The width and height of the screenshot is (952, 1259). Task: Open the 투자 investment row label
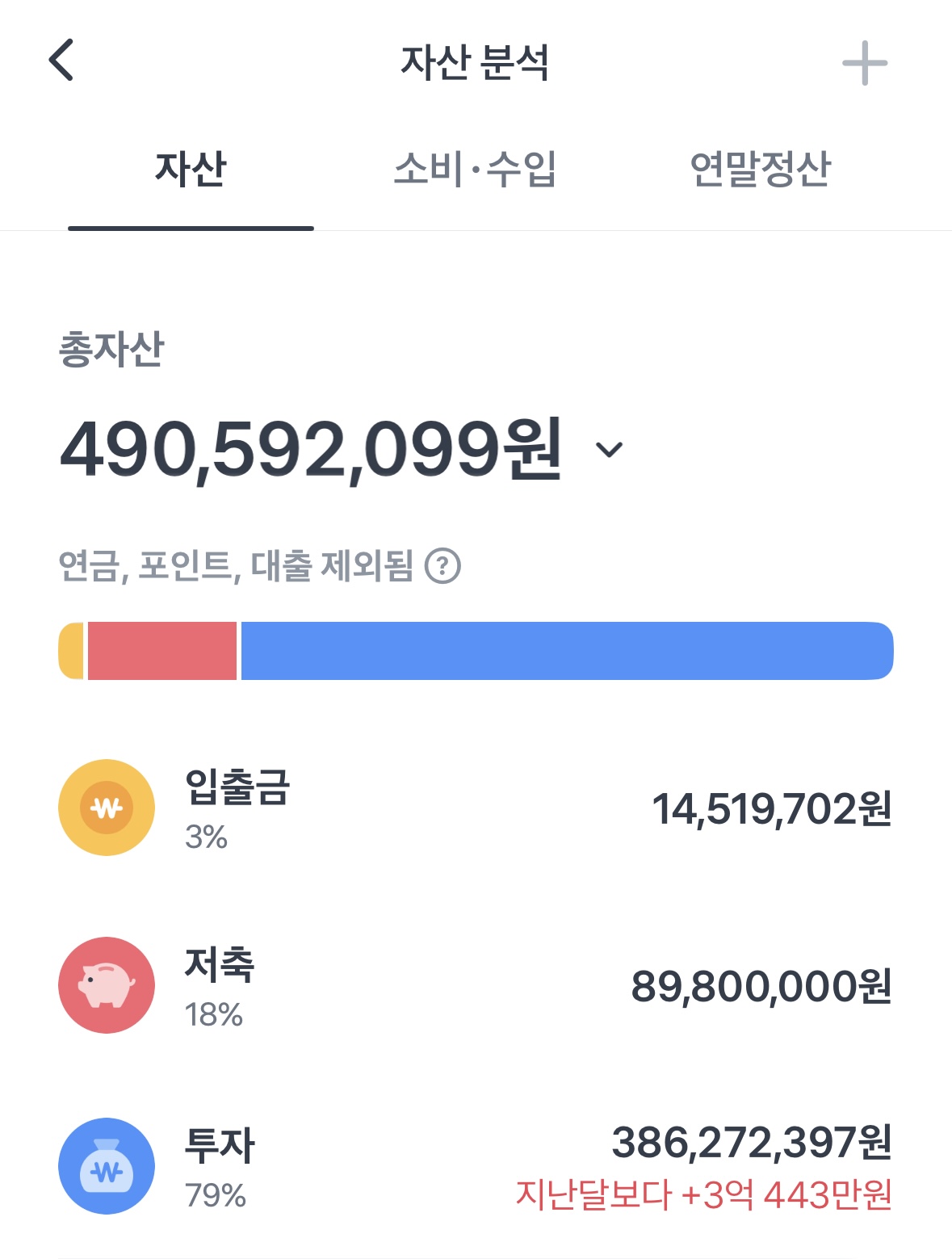click(220, 1146)
